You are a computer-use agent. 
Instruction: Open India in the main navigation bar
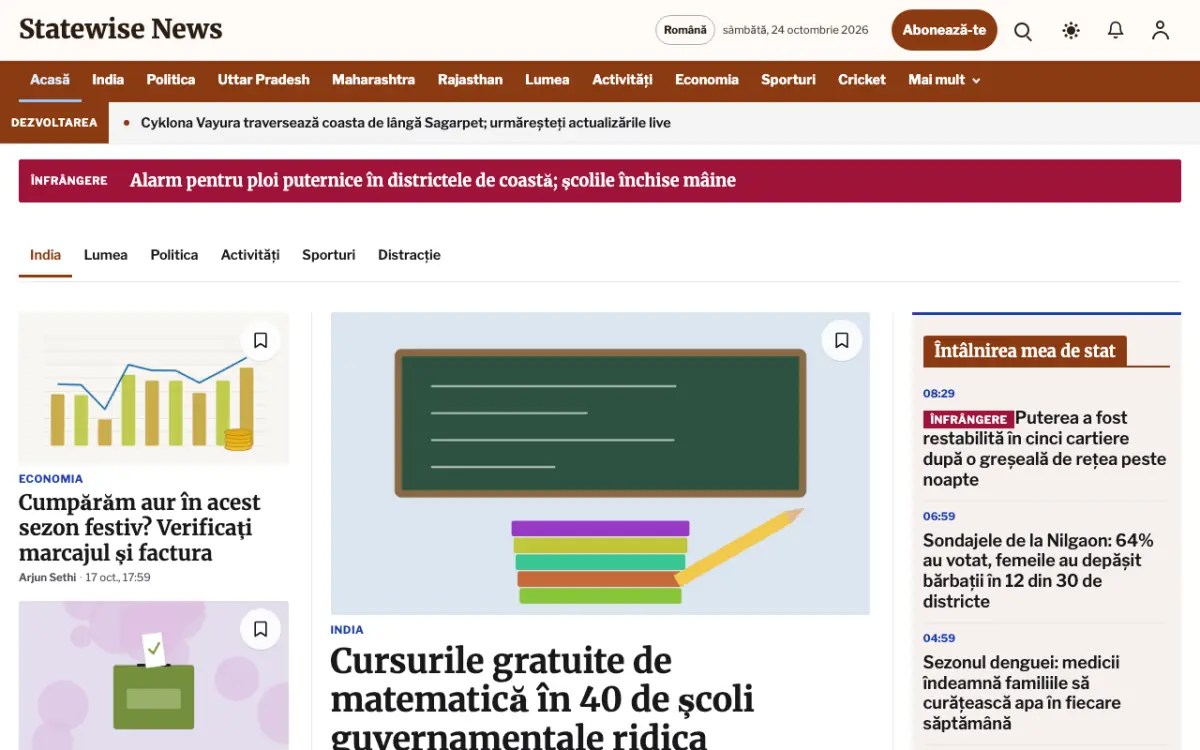pyautogui.click(x=108, y=80)
